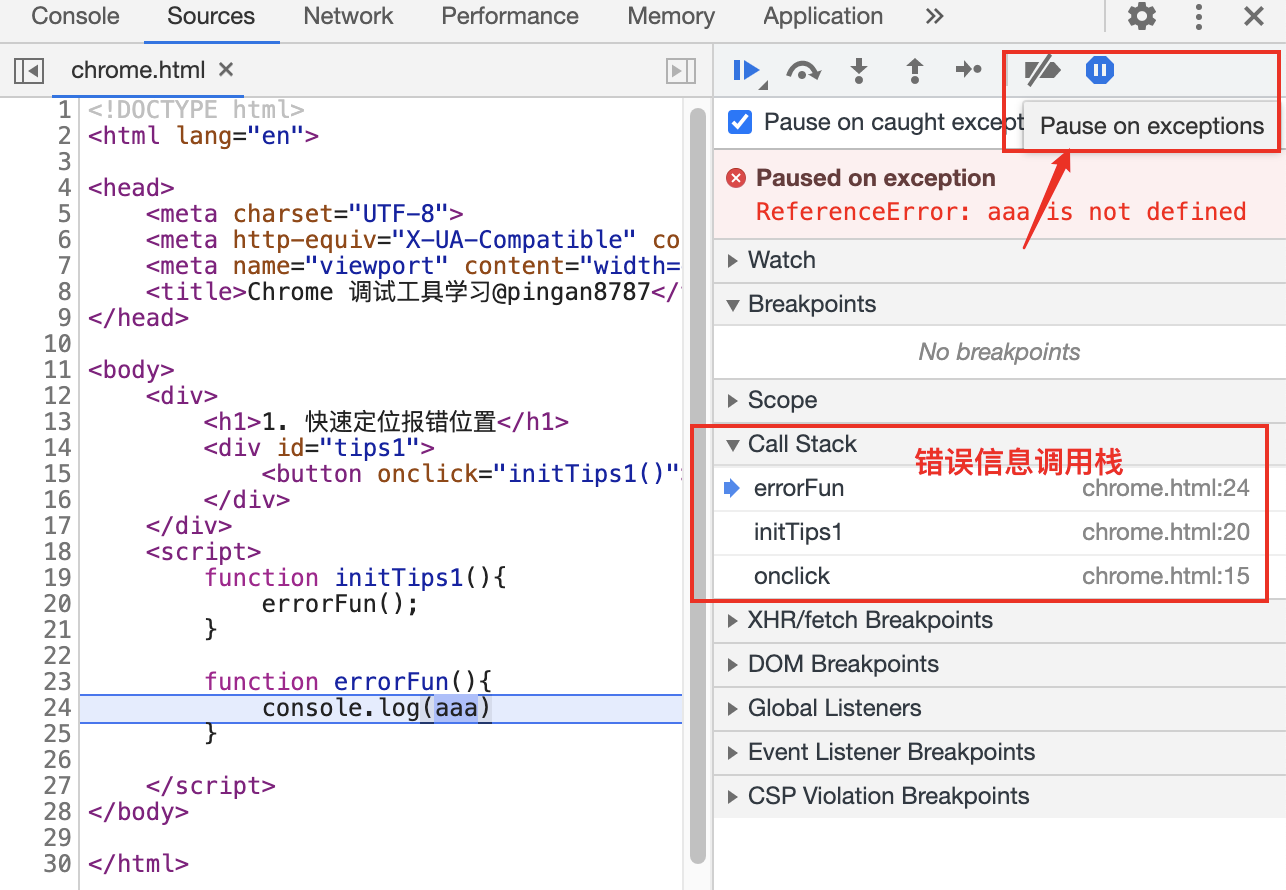The width and height of the screenshot is (1286, 890).
Task: Open DevTools settings gear
Action: 1142,16
